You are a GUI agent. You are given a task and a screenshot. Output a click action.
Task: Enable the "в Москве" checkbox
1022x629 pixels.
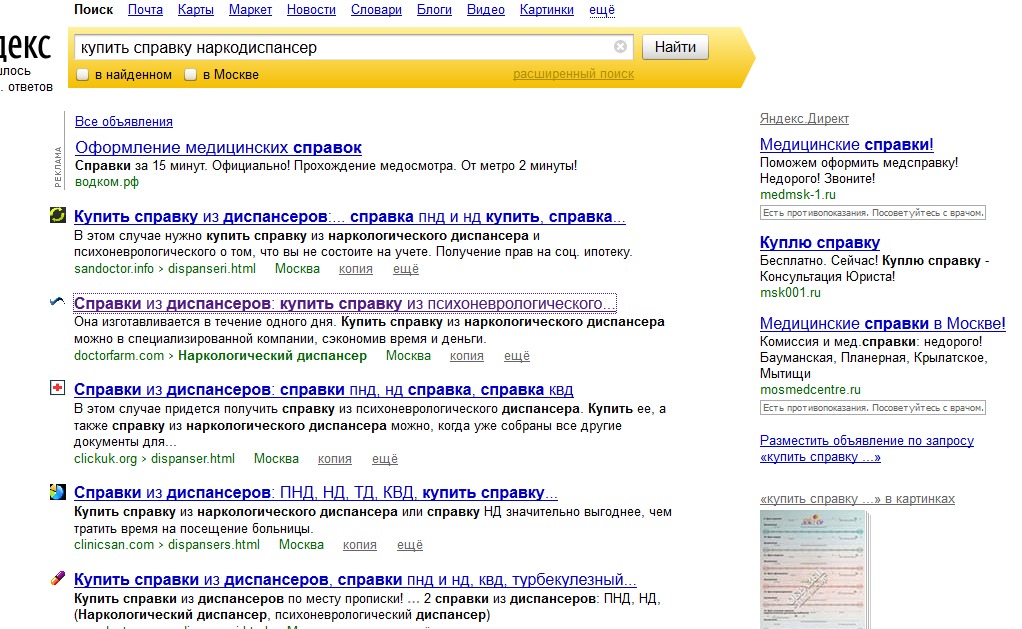click(x=190, y=75)
